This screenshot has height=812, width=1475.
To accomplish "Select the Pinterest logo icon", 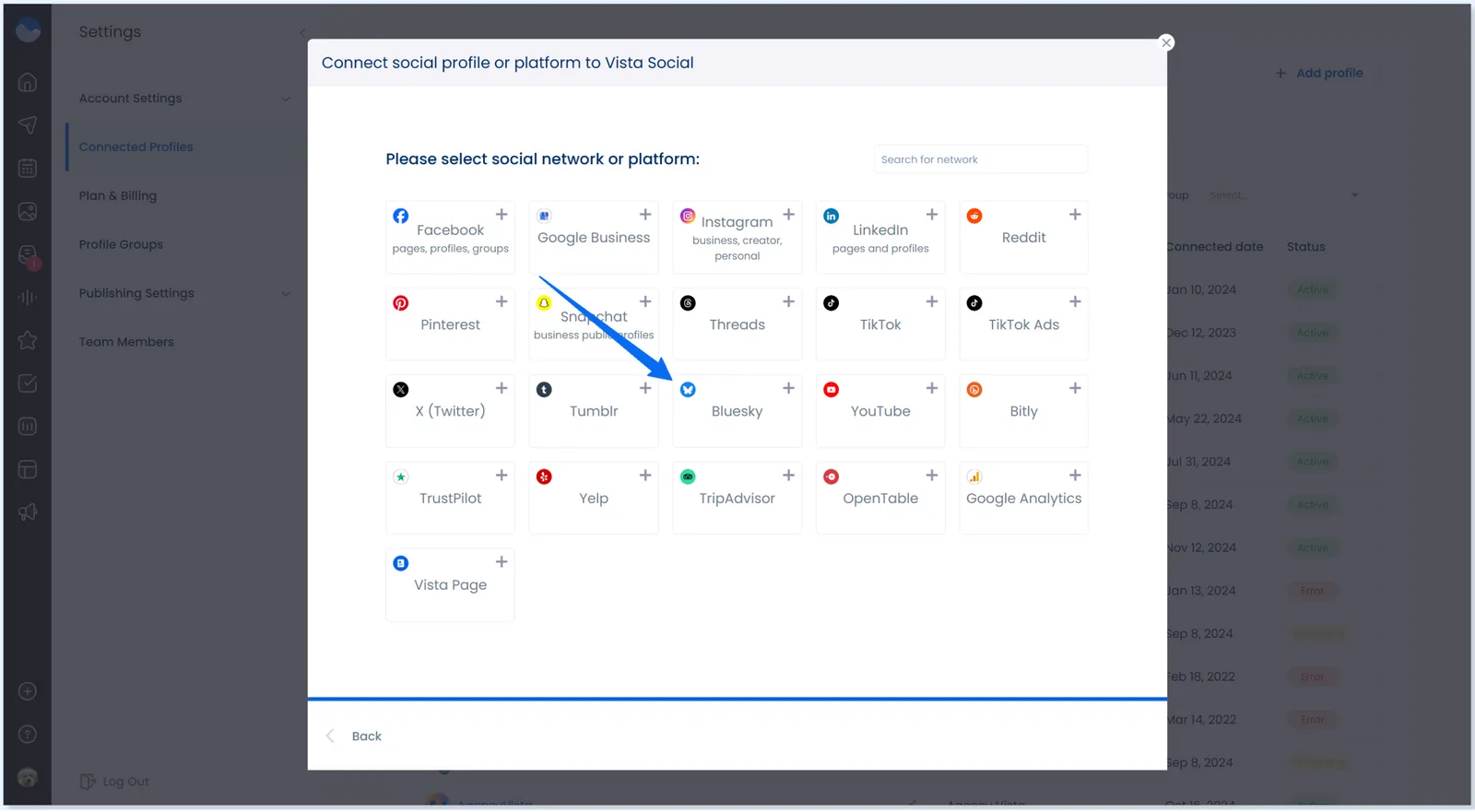I will (401, 303).
